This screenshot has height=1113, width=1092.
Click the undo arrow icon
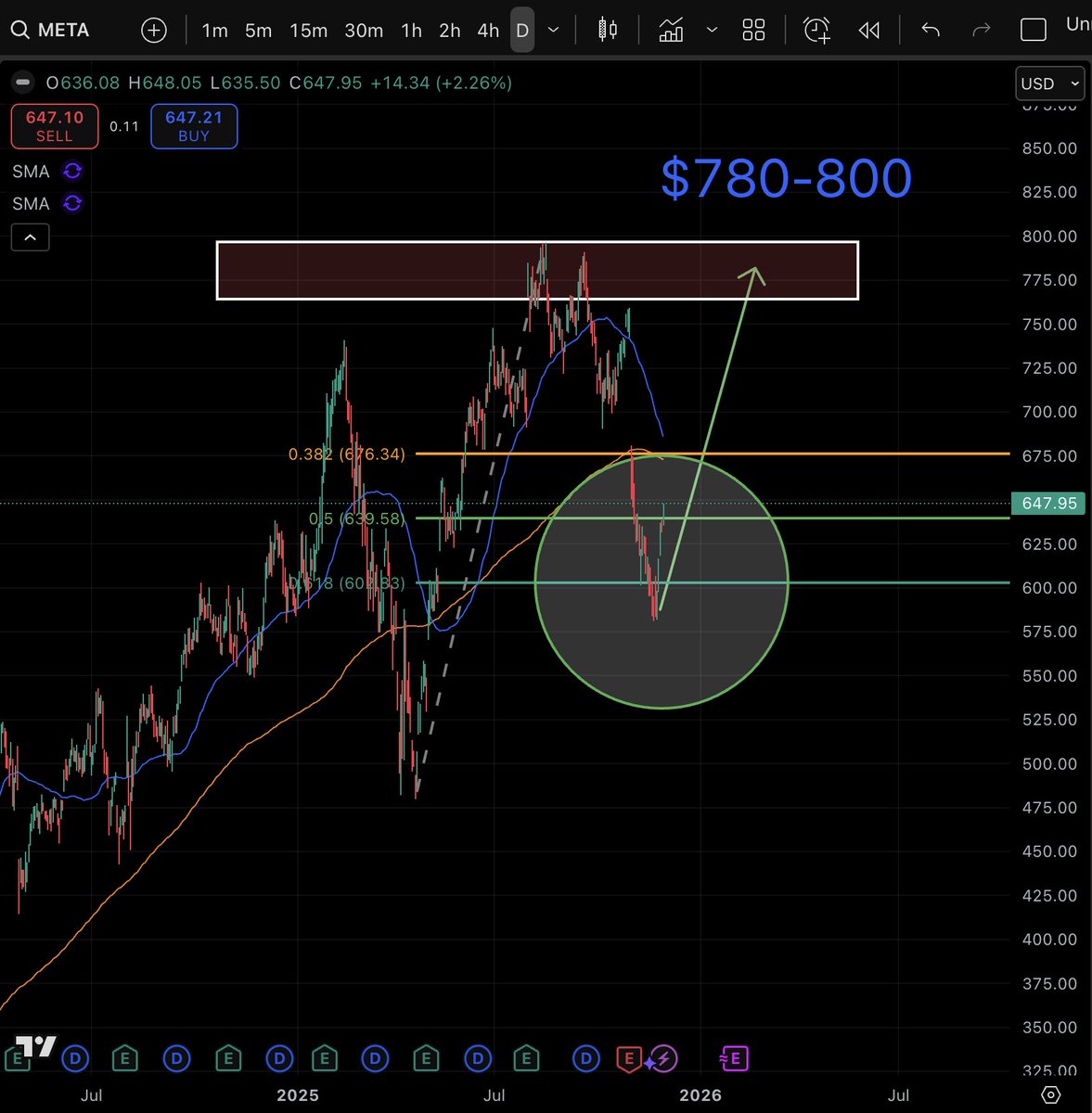(930, 30)
